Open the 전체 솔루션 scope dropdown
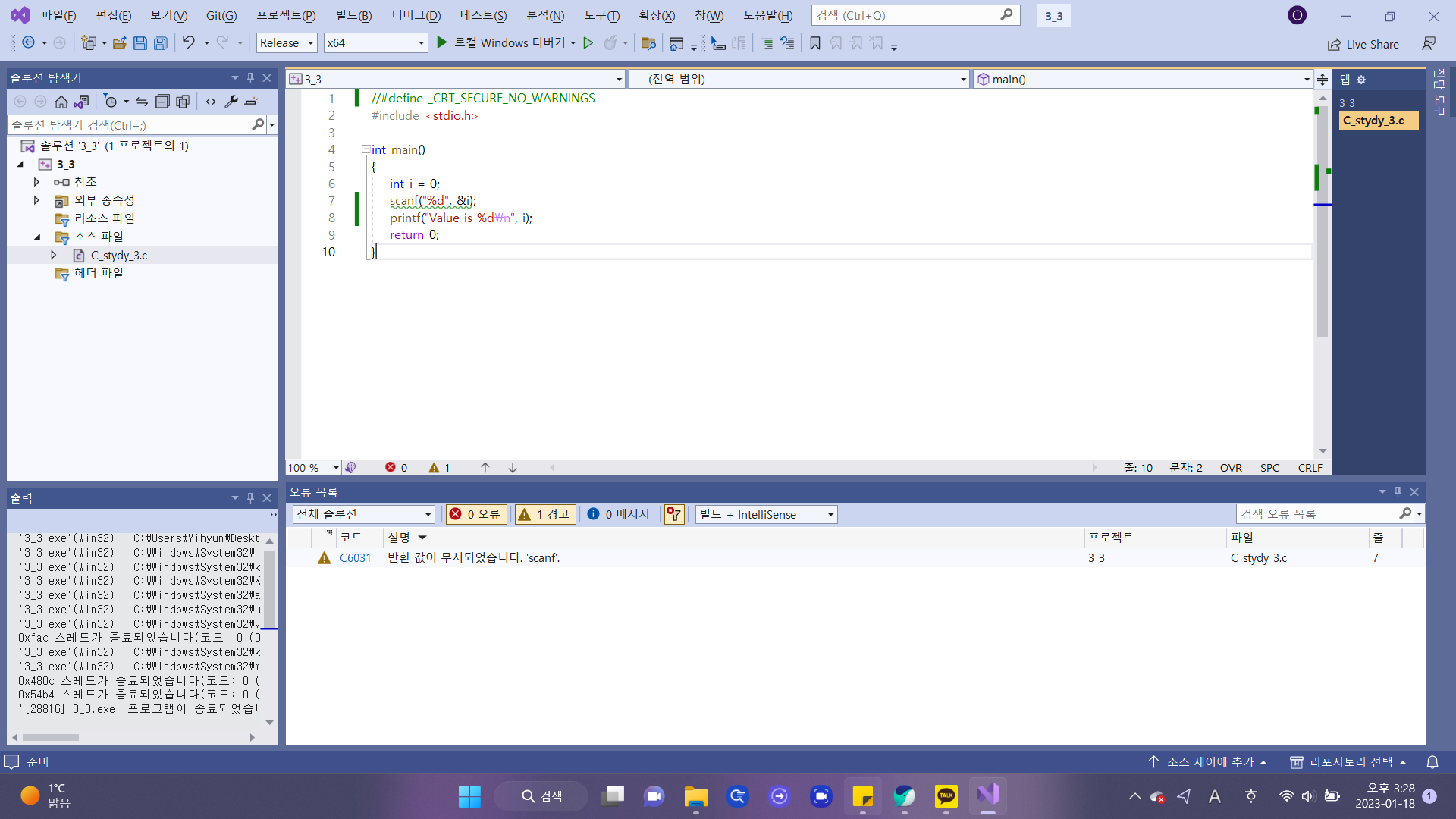Viewport: 1456px width, 819px height. pos(363,514)
